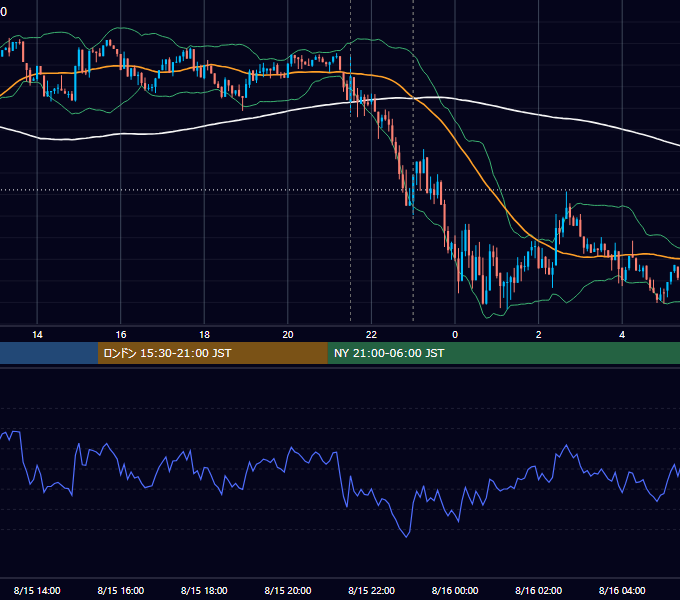The height and width of the screenshot is (600, 680).
Task: Click the 8/15 16:00 date label
Action: [121, 590]
